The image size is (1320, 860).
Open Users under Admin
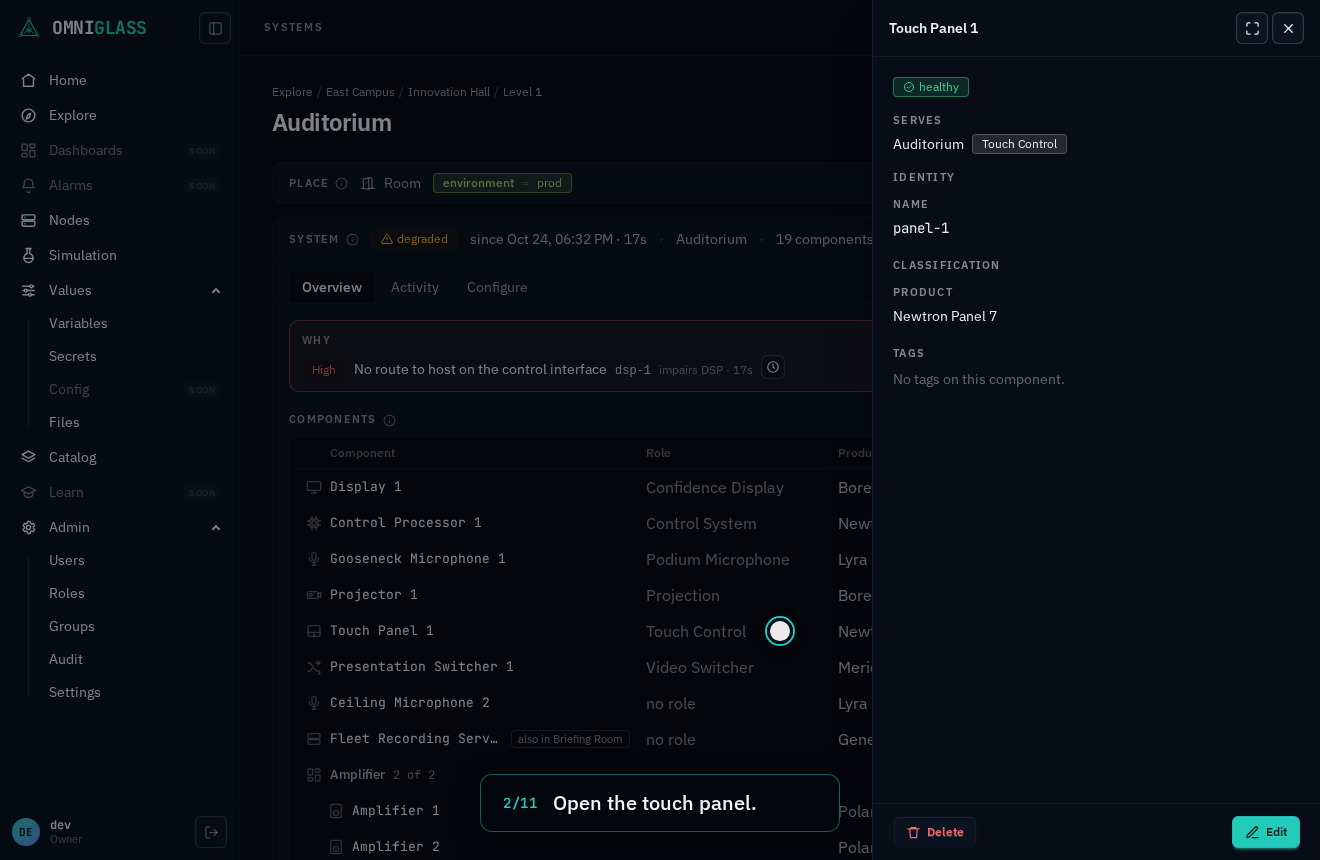[67, 560]
